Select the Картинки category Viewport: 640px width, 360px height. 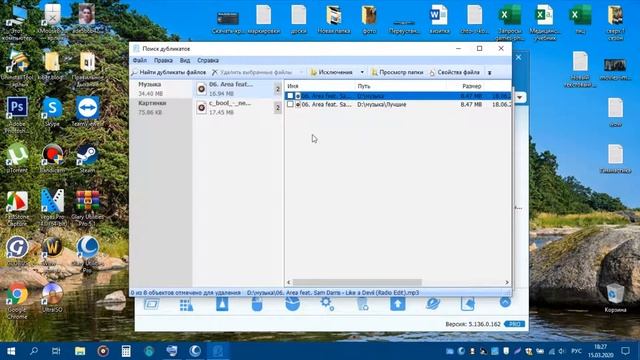click(x=161, y=108)
